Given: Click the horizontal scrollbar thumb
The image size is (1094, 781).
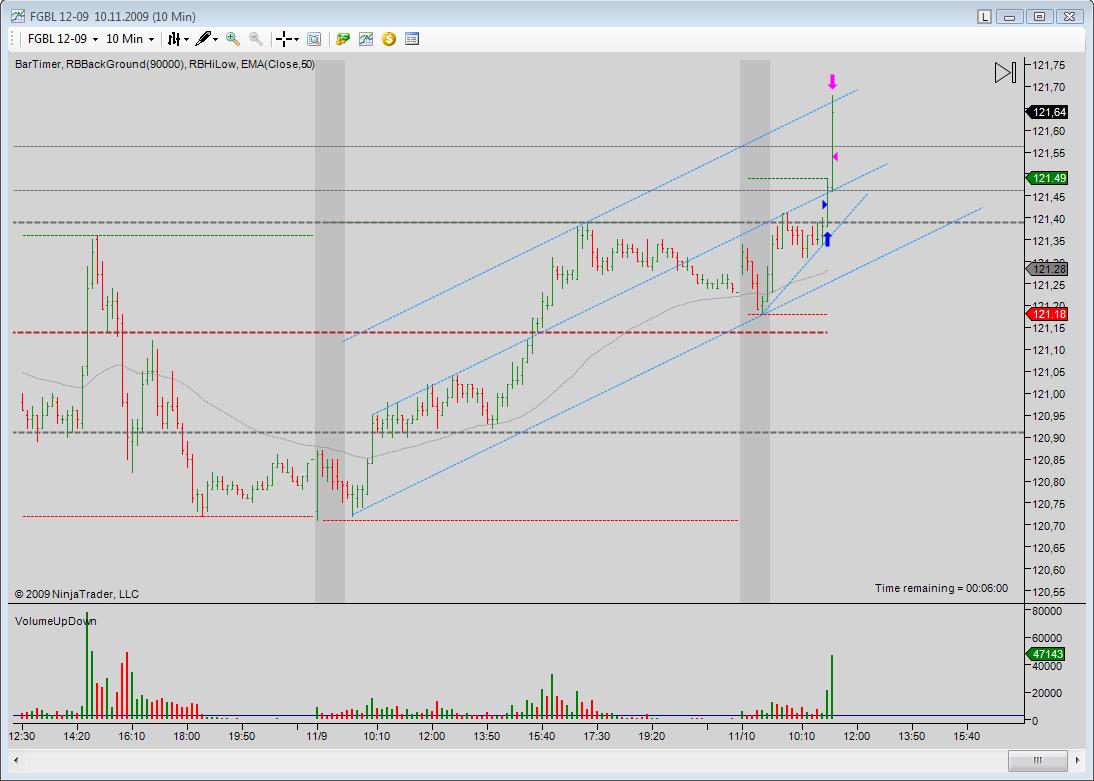Looking at the screenshot, I should click(x=1037, y=760).
